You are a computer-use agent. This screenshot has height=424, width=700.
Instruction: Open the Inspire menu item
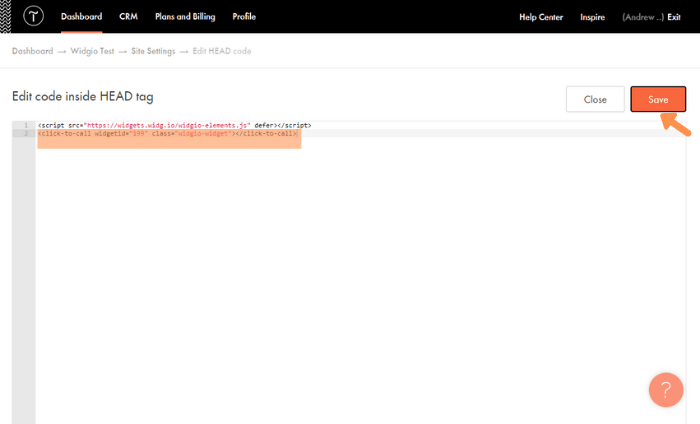[592, 17]
